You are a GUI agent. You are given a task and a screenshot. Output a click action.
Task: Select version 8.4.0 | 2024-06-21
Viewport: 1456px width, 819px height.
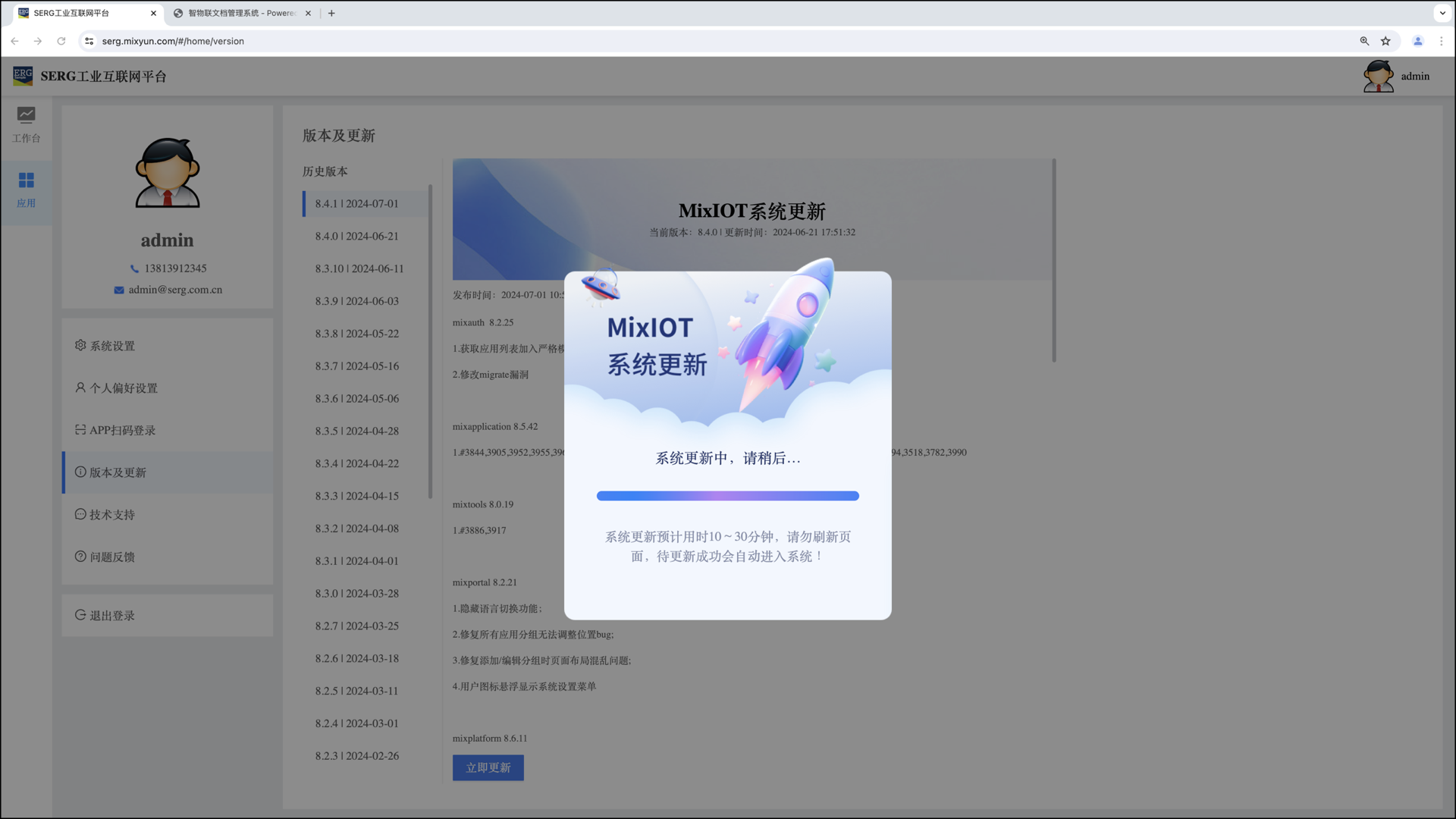click(356, 236)
